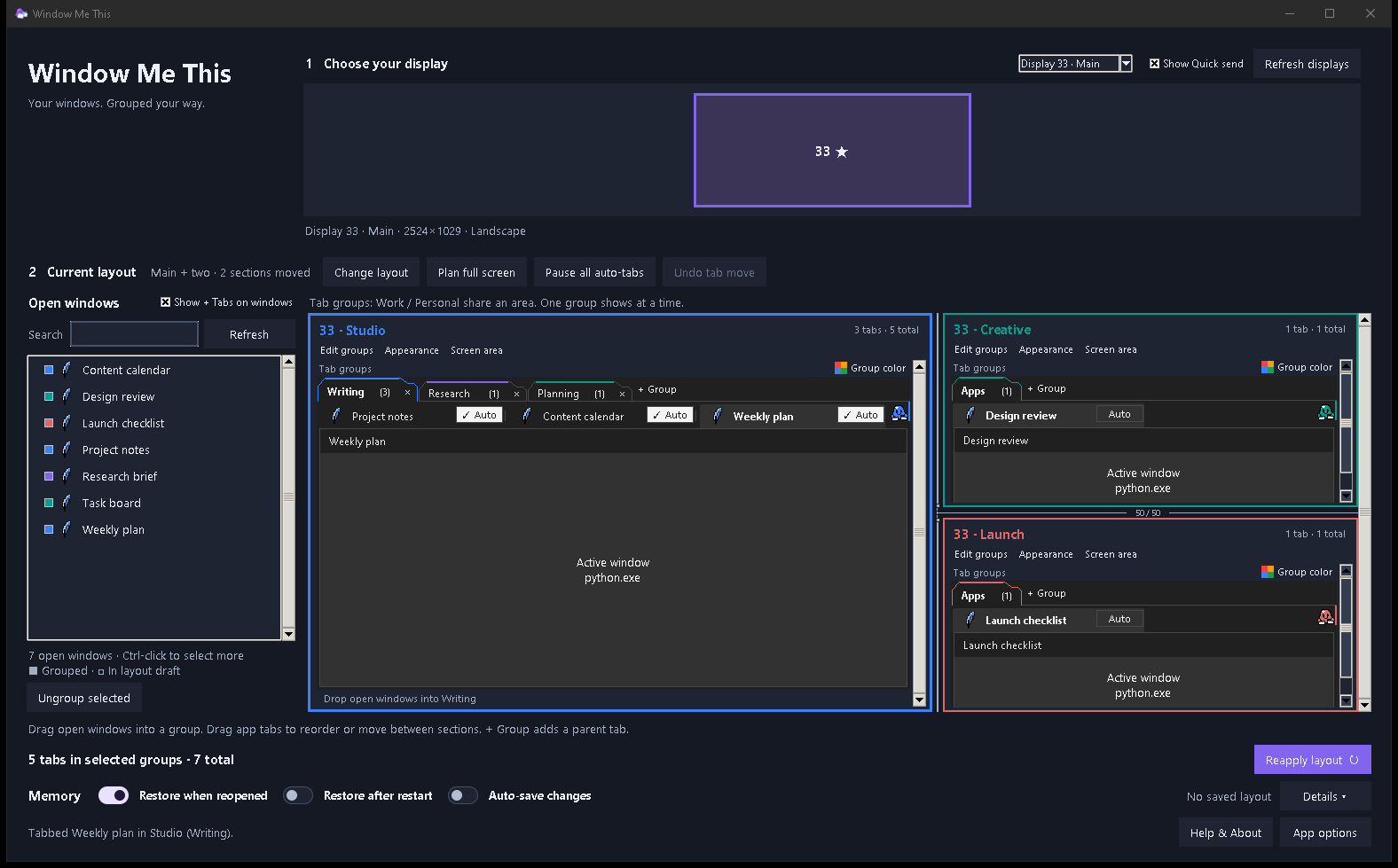
Task: Click Pause all auto-tabs button
Action: pyautogui.click(x=594, y=272)
